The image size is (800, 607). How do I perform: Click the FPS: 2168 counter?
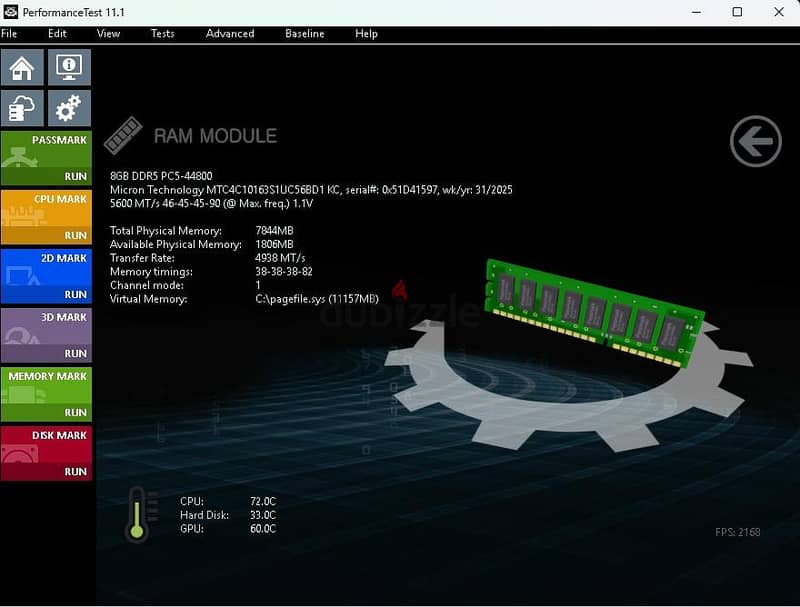click(738, 533)
